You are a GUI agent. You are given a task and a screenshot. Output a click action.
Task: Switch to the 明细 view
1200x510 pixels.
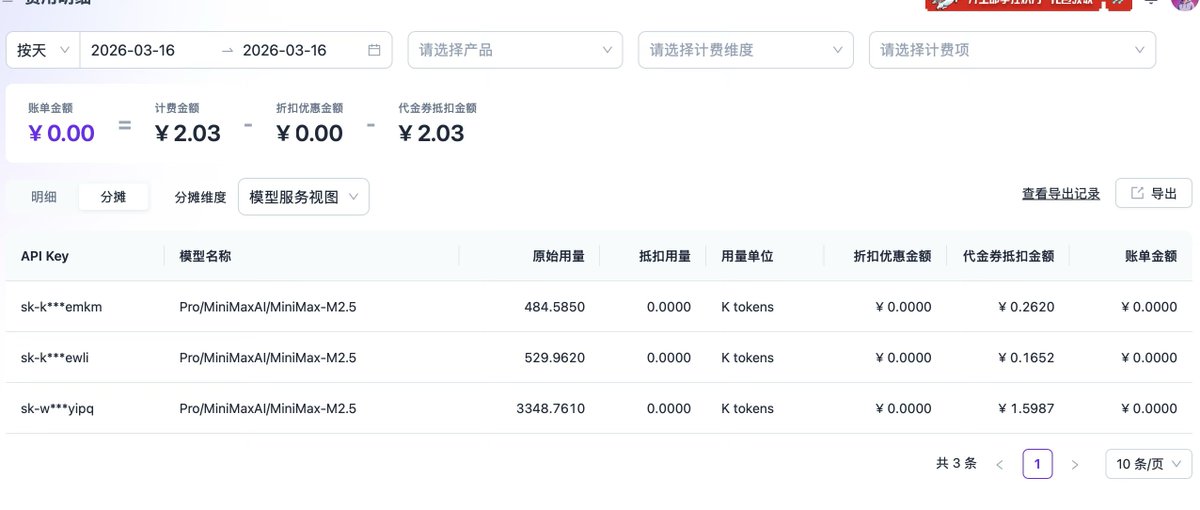coord(44,197)
